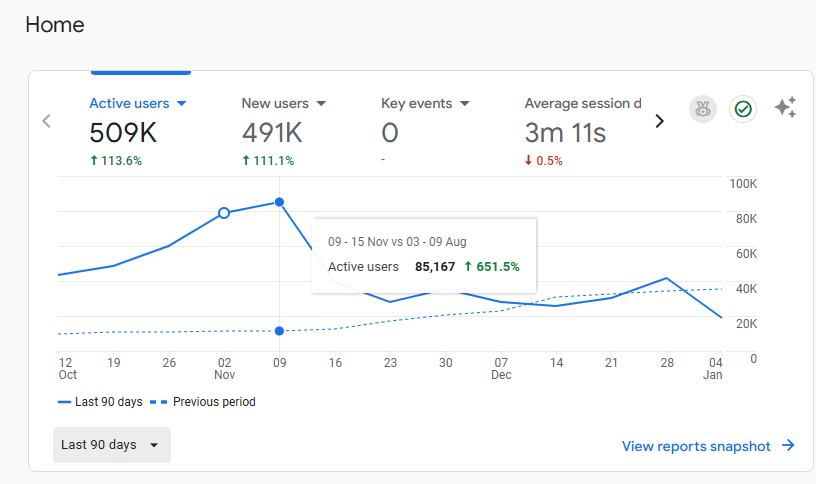Viewport: 816px width, 484px height.
Task: Select the Active users 509K metric tab
Action: 138,132
